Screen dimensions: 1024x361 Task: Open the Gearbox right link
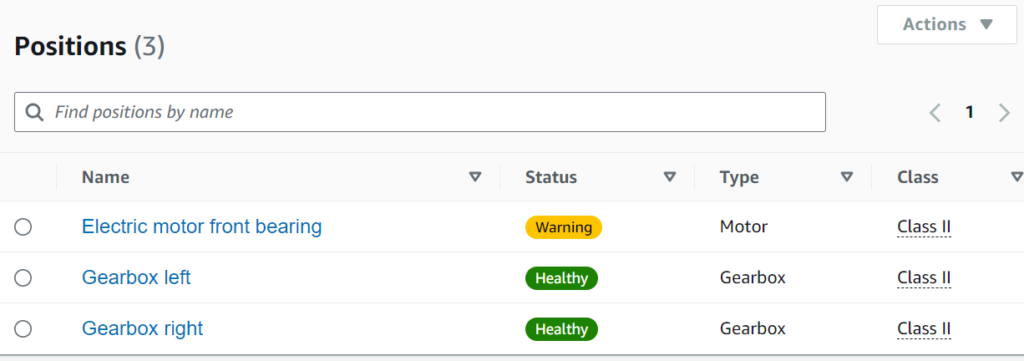coord(142,328)
